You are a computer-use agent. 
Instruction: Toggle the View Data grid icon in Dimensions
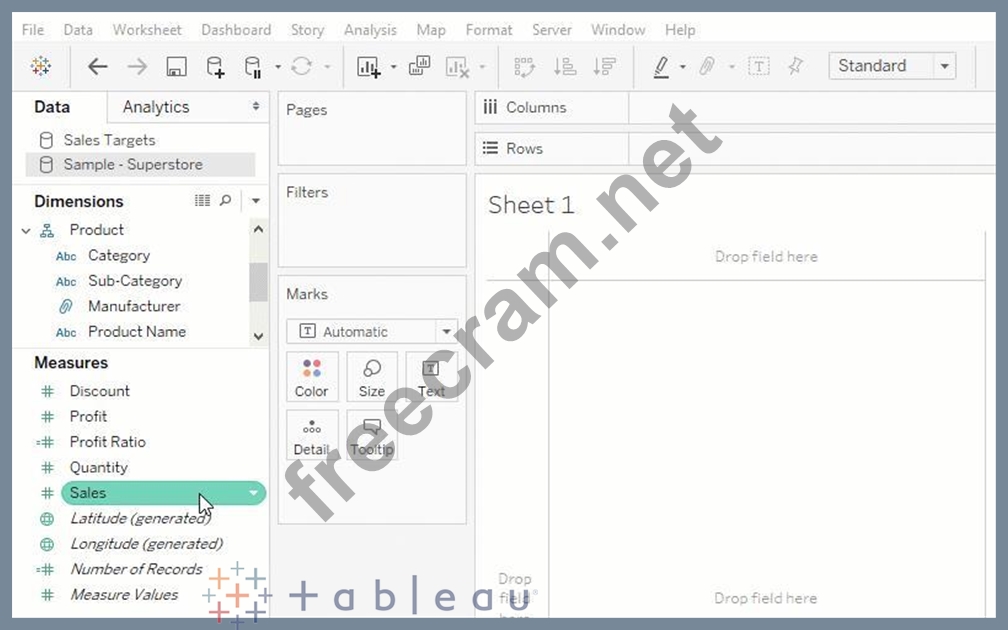click(x=202, y=201)
